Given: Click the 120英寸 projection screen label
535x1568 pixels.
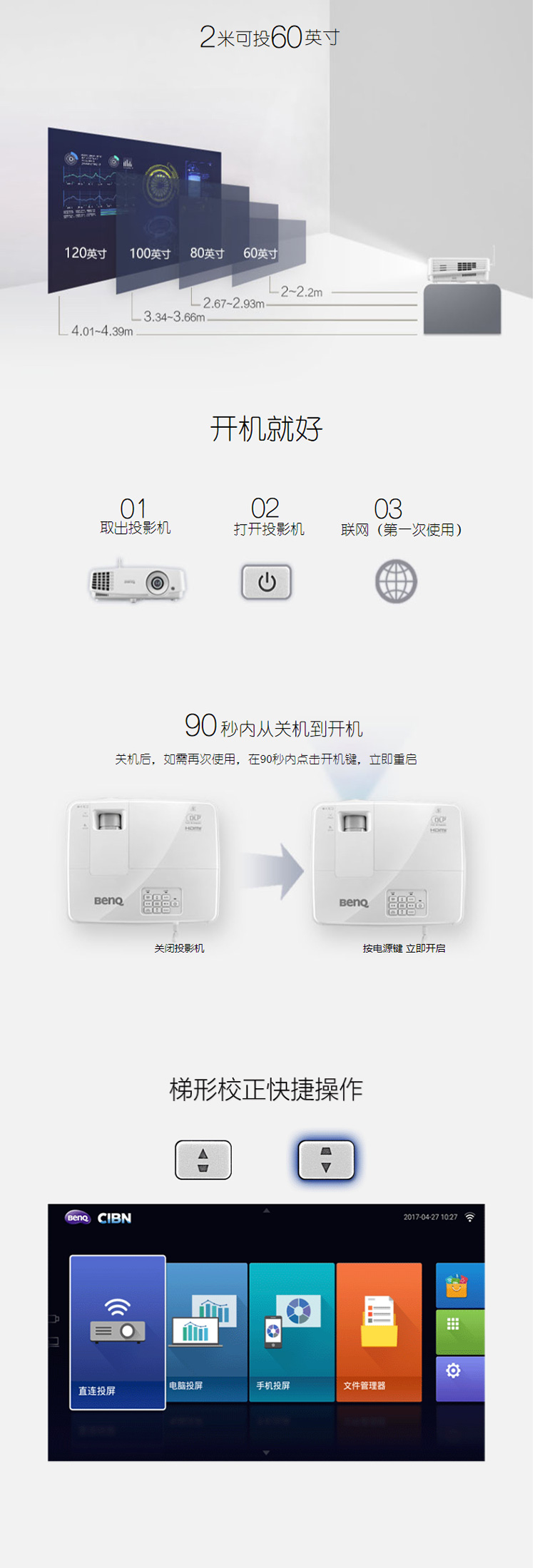Looking at the screenshot, I should tap(86, 253).
